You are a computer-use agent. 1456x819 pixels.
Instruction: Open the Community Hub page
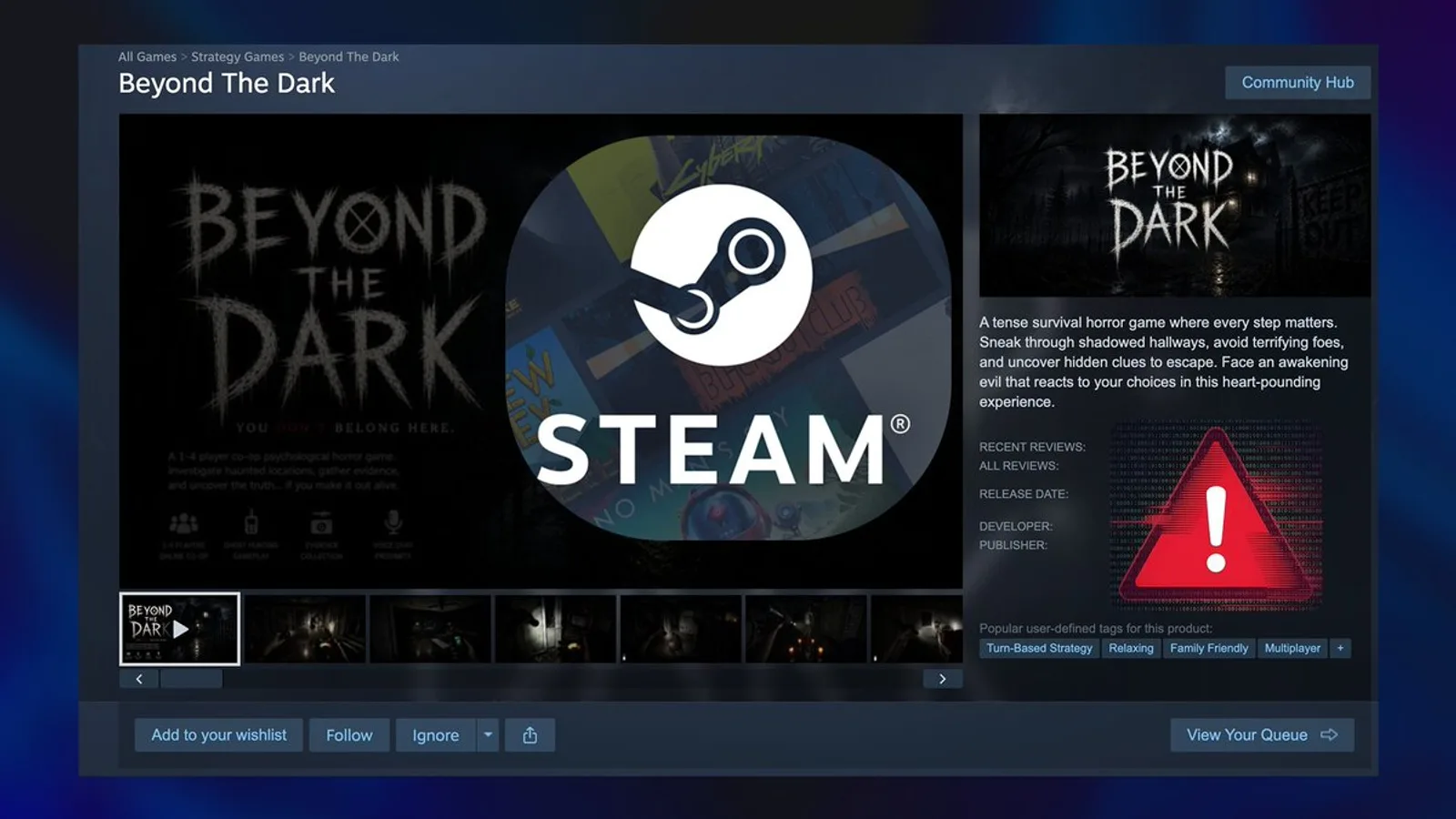pyautogui.click(x=1298, y=82)
